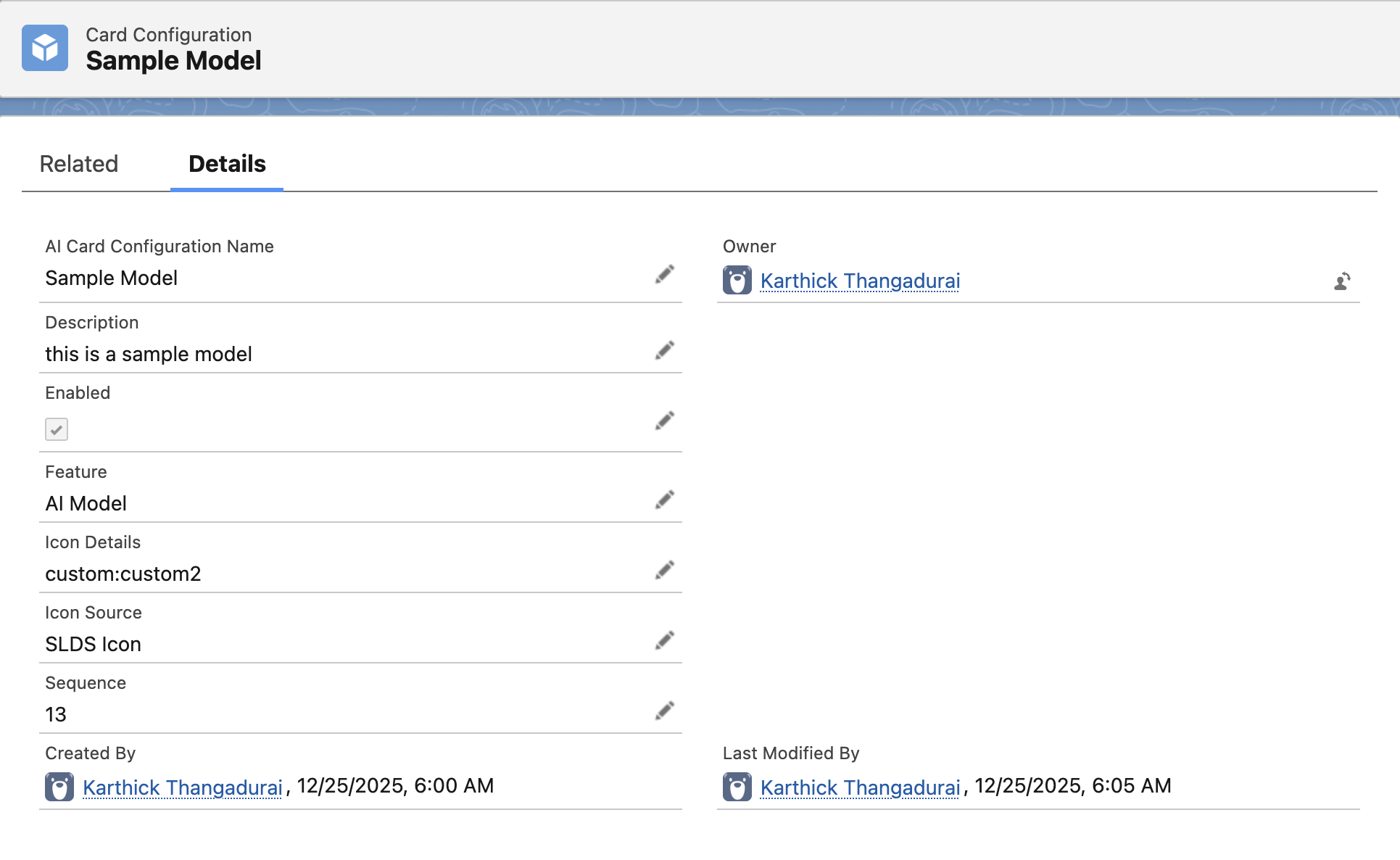1400x860 pixels.
Task: Click the Last Modified By avatar icon
Action: [737, 787]
